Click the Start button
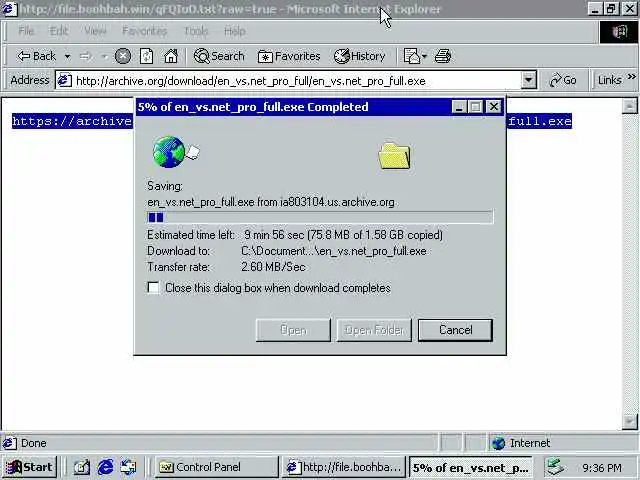 [x=29, y=467]
